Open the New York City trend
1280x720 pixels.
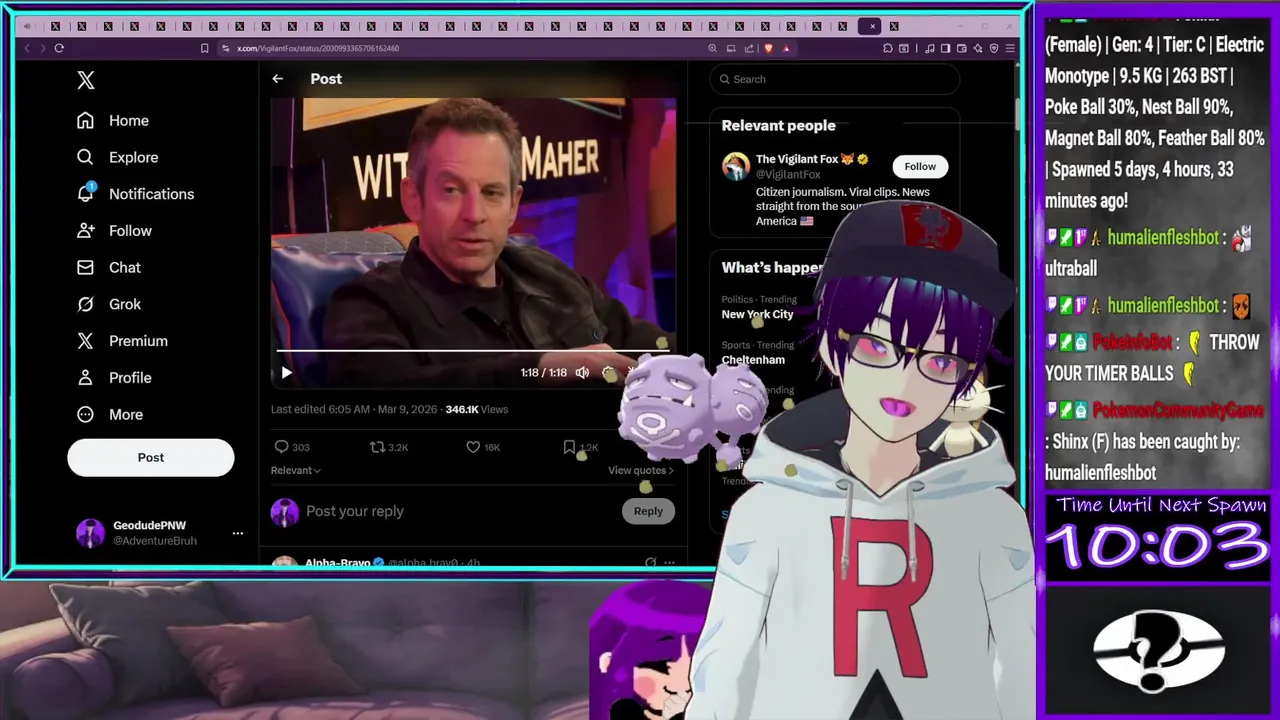[757, 314]
